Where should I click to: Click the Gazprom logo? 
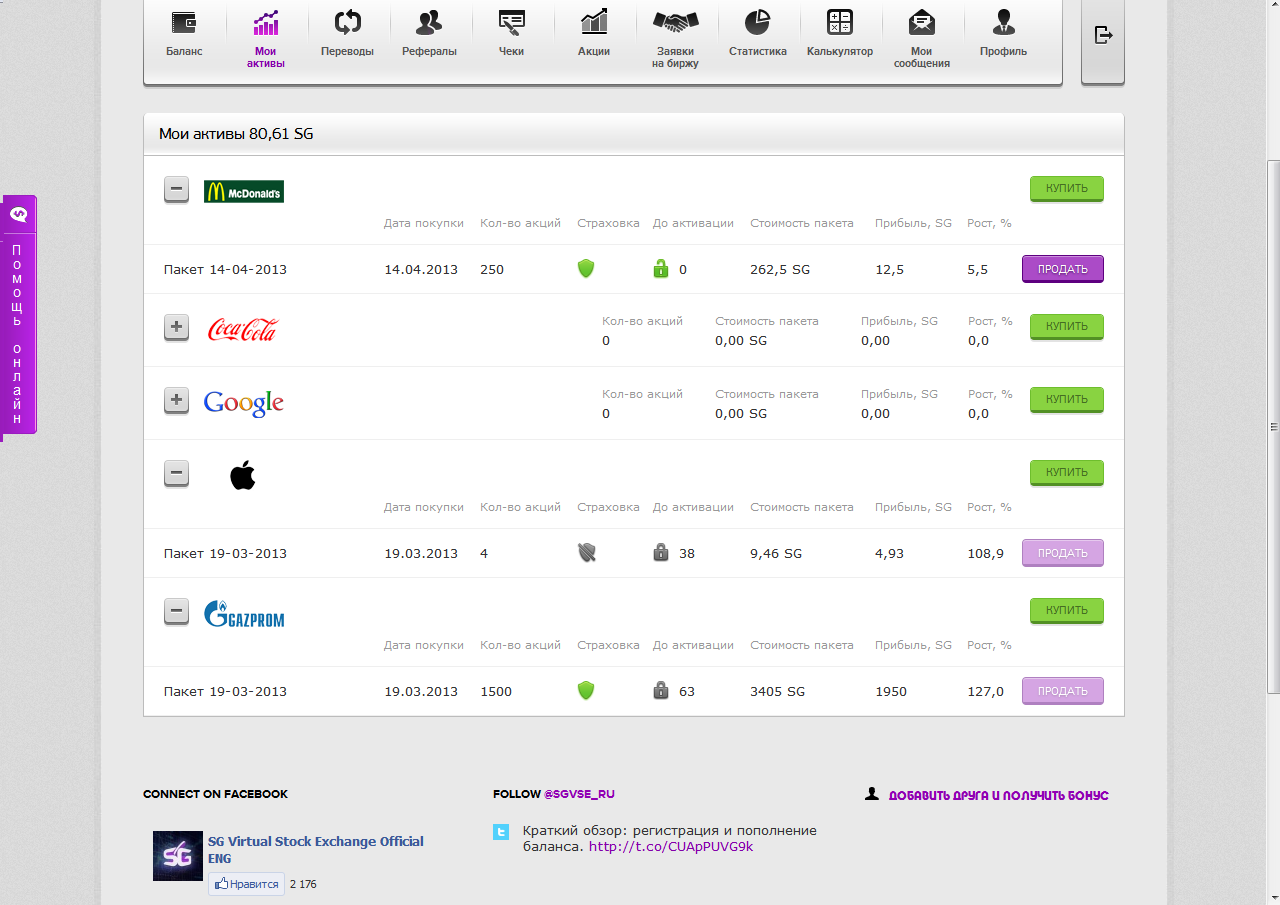(244, 613)
